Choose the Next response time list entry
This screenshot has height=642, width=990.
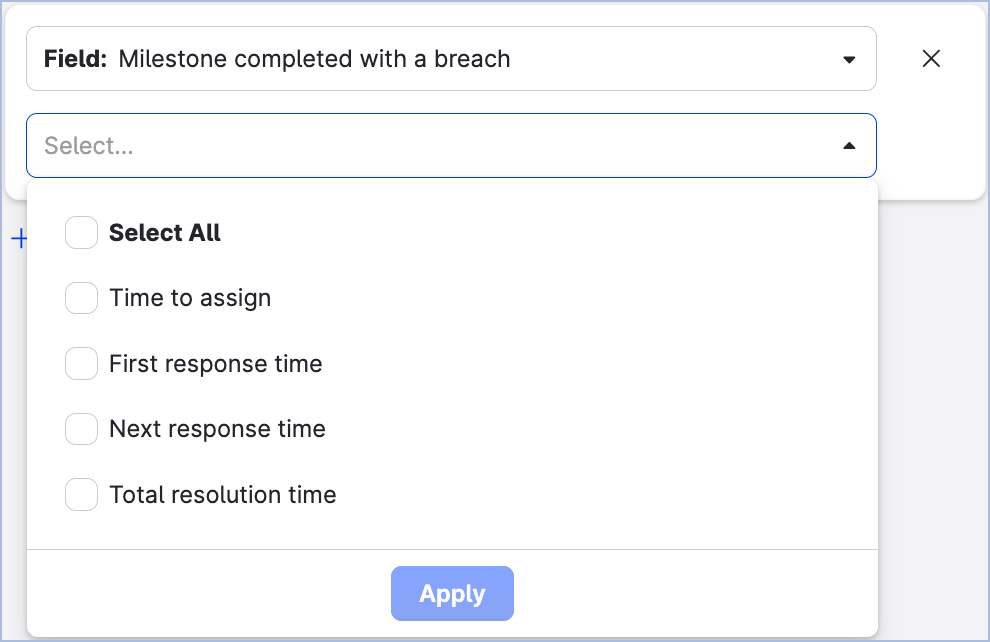click(x=217, y=430)
